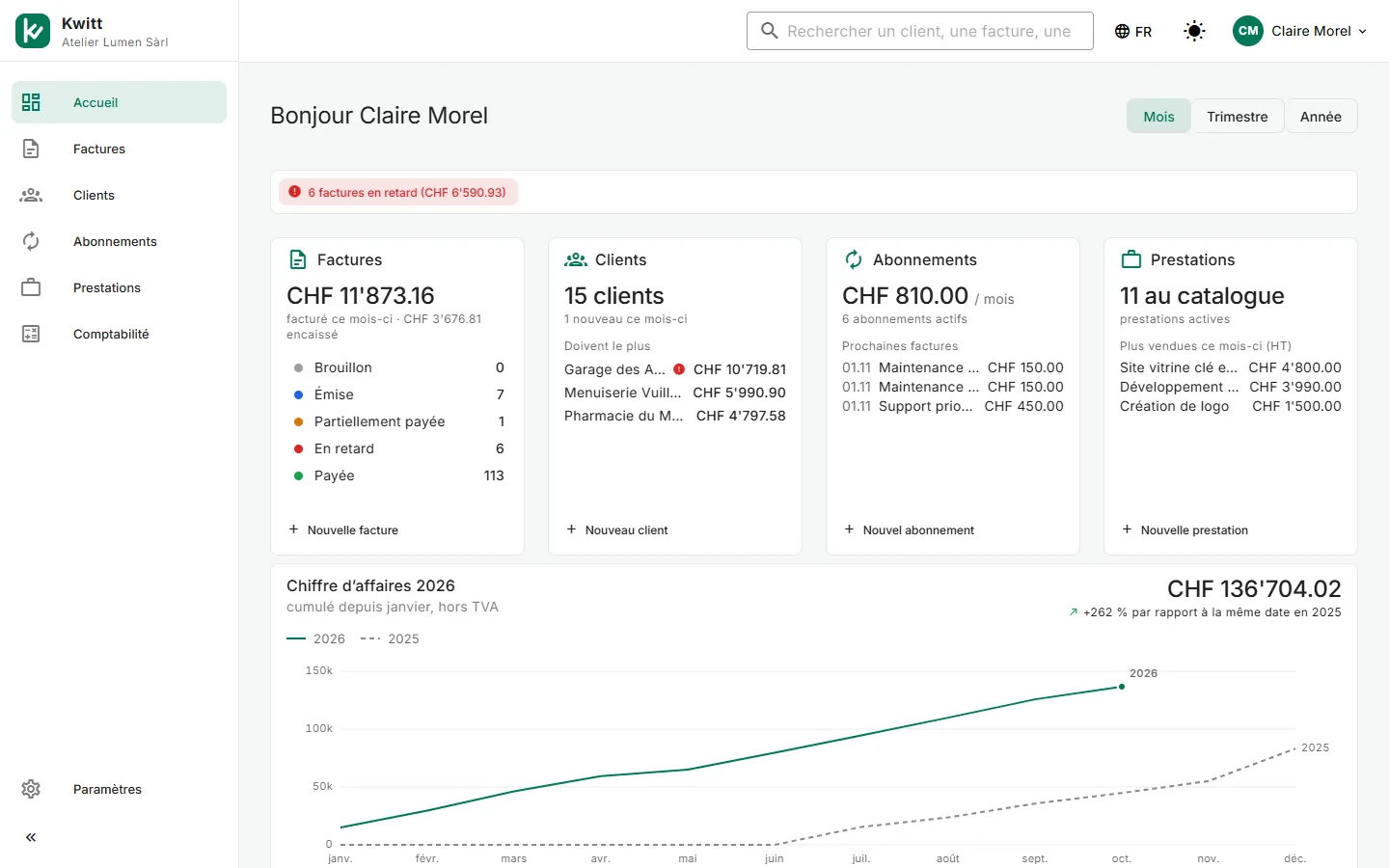1389x868 pixels.
Task: Toggle the 2025 dashed legend entry
Action: (390, 638)
